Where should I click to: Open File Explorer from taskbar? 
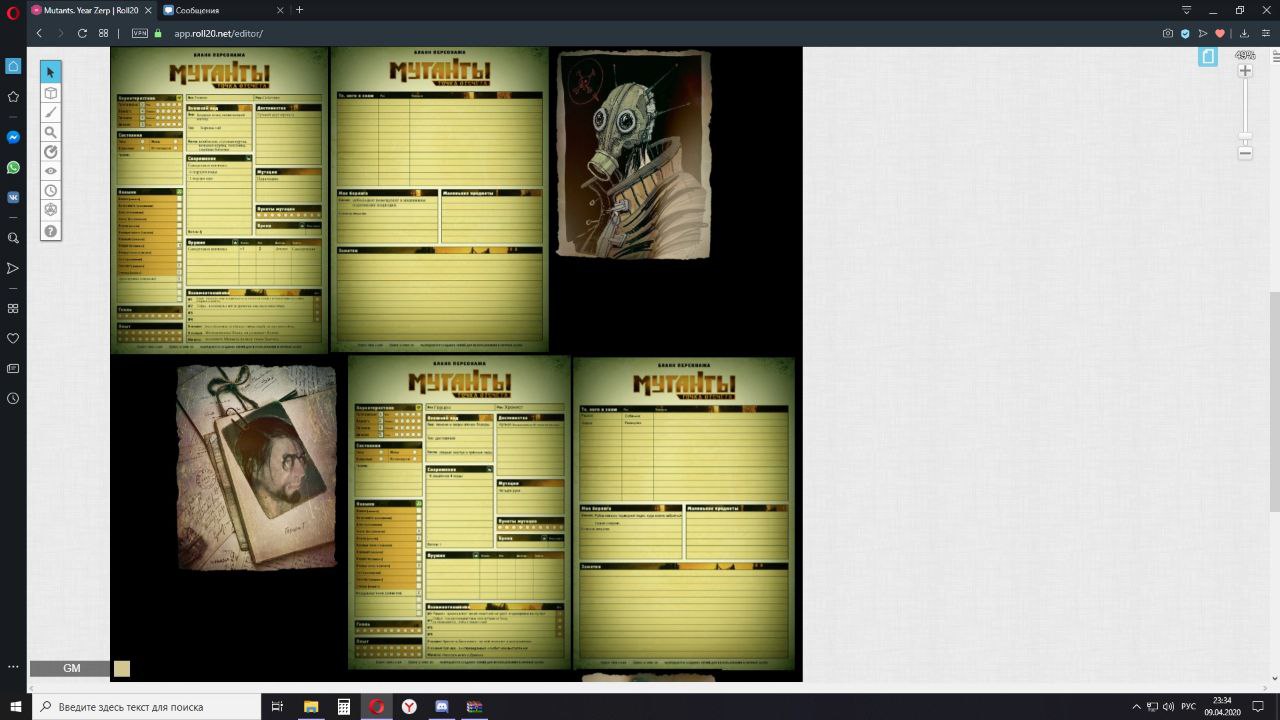pos(311,707)
